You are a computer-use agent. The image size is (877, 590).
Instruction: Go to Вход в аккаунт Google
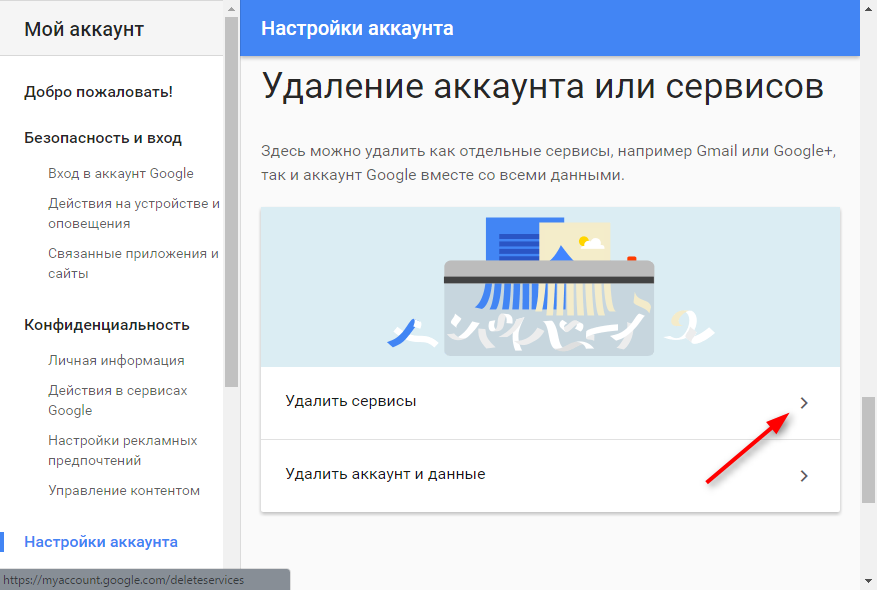tap(121, 173)
